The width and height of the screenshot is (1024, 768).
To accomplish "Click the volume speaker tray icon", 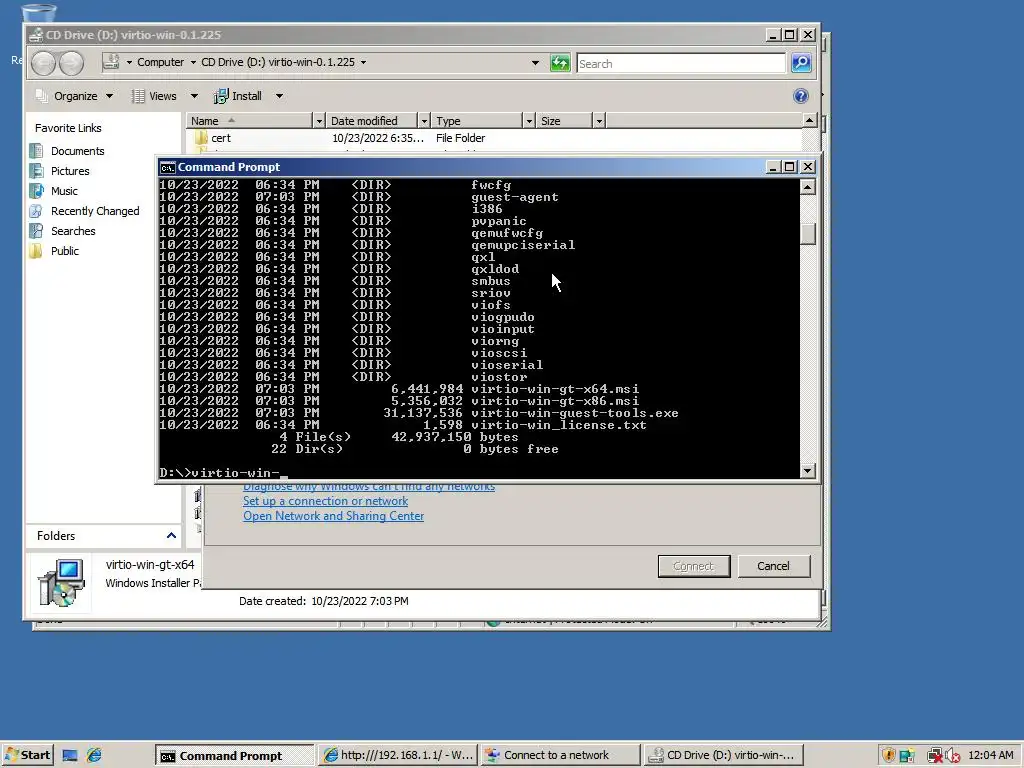I will (x=952, y=756).
